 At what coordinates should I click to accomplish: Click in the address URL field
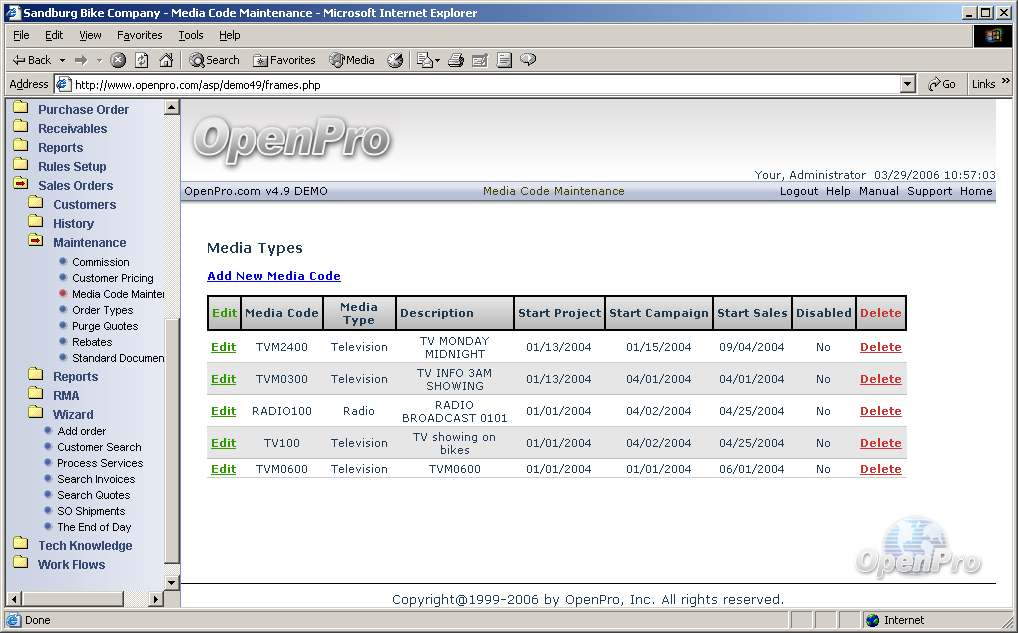tap(480, 85)
